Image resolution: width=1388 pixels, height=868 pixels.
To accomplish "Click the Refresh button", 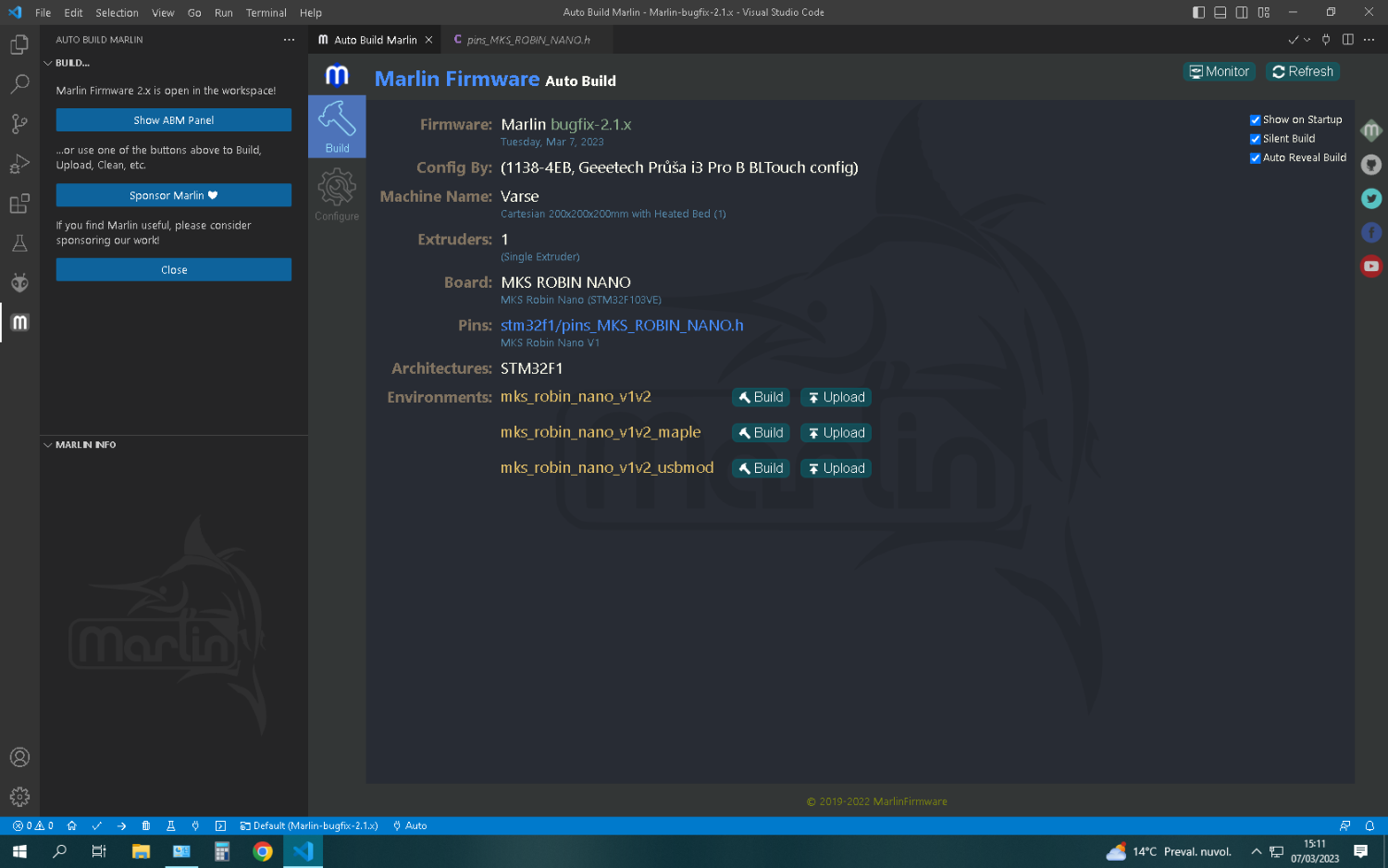I will (1303, 71).
